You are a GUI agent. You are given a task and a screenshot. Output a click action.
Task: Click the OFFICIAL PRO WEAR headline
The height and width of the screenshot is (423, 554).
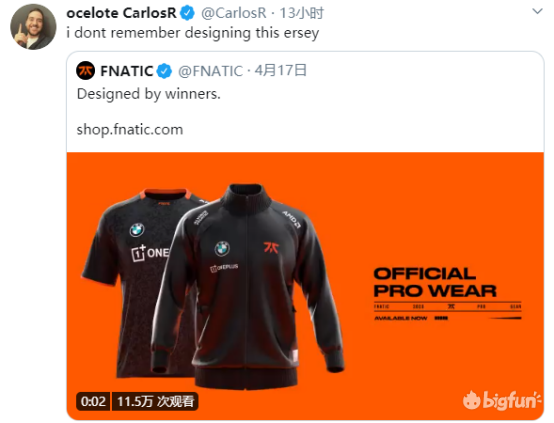pos(435,283)
